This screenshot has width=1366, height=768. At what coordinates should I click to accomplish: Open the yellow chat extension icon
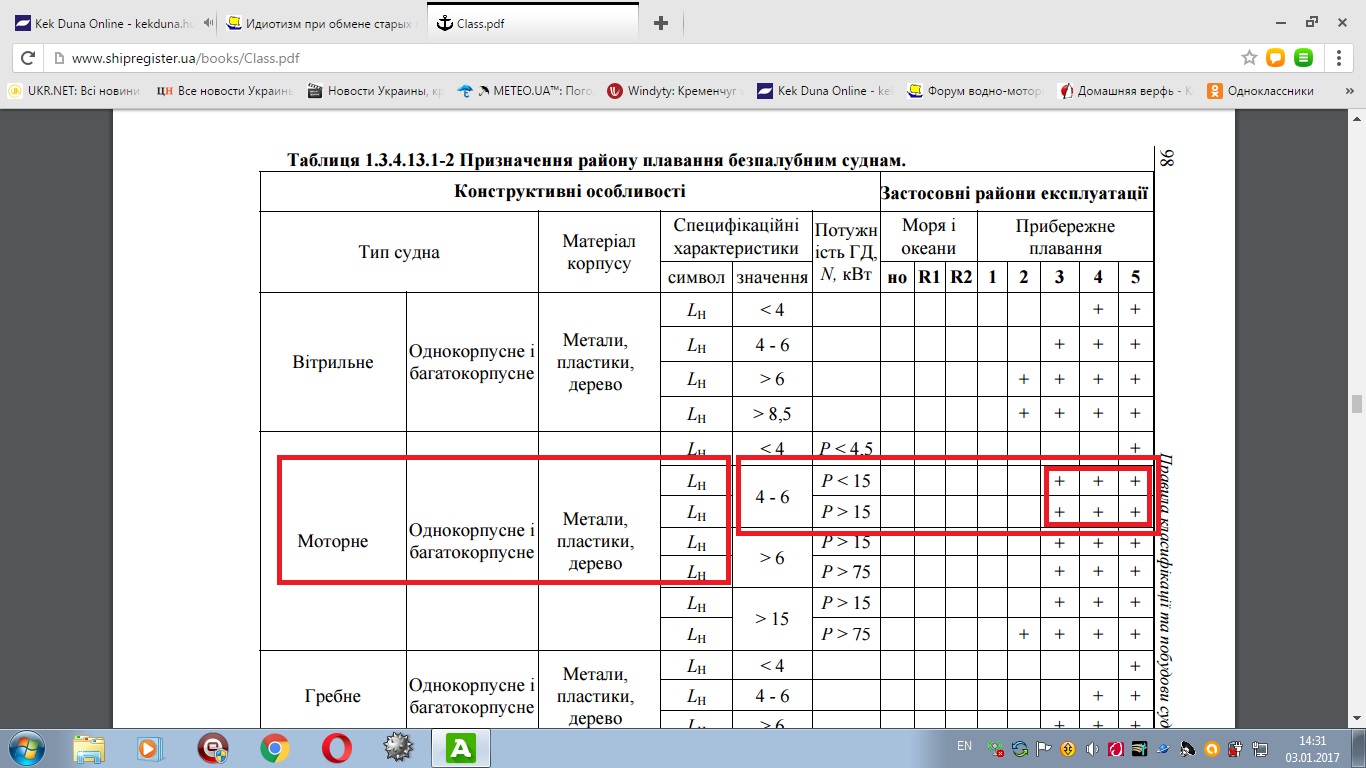click(1276, 58)
